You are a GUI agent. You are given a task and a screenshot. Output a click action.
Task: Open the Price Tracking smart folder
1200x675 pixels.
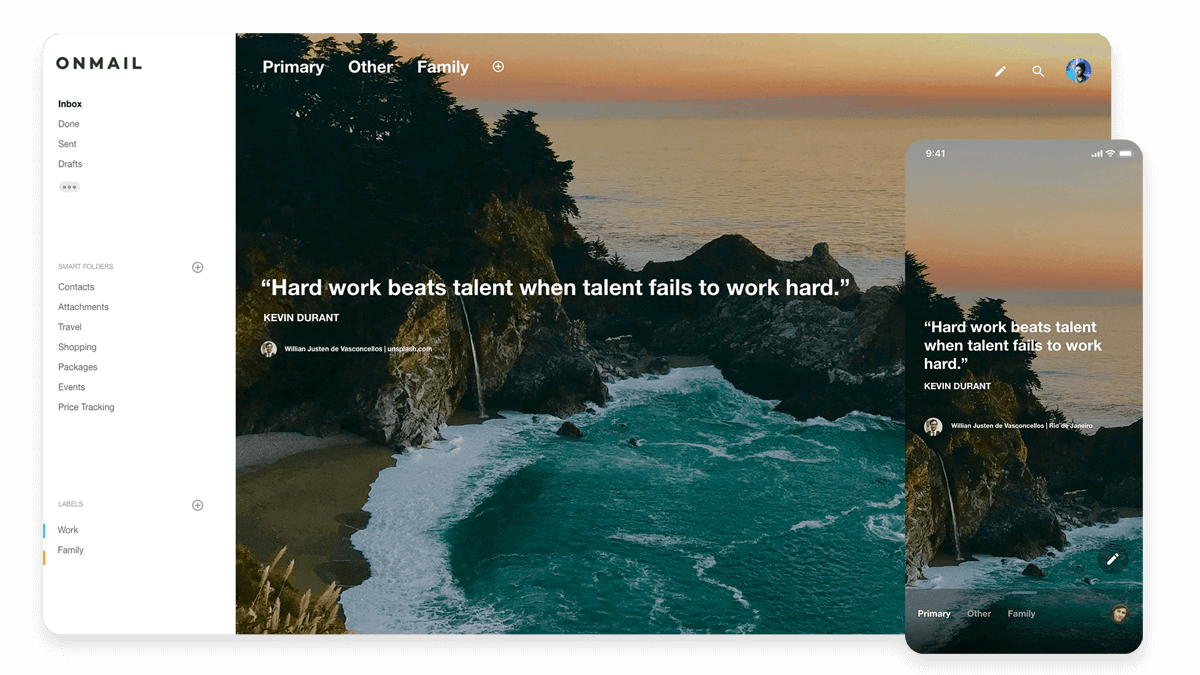pyautogui.click(x=86, y=407)
